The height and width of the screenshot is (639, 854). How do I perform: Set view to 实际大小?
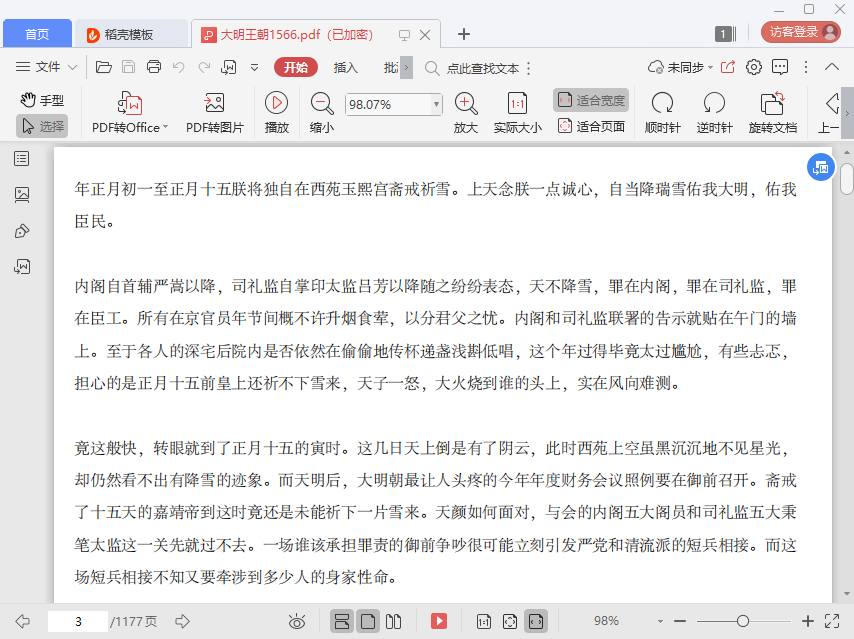[x=517, y=113]
